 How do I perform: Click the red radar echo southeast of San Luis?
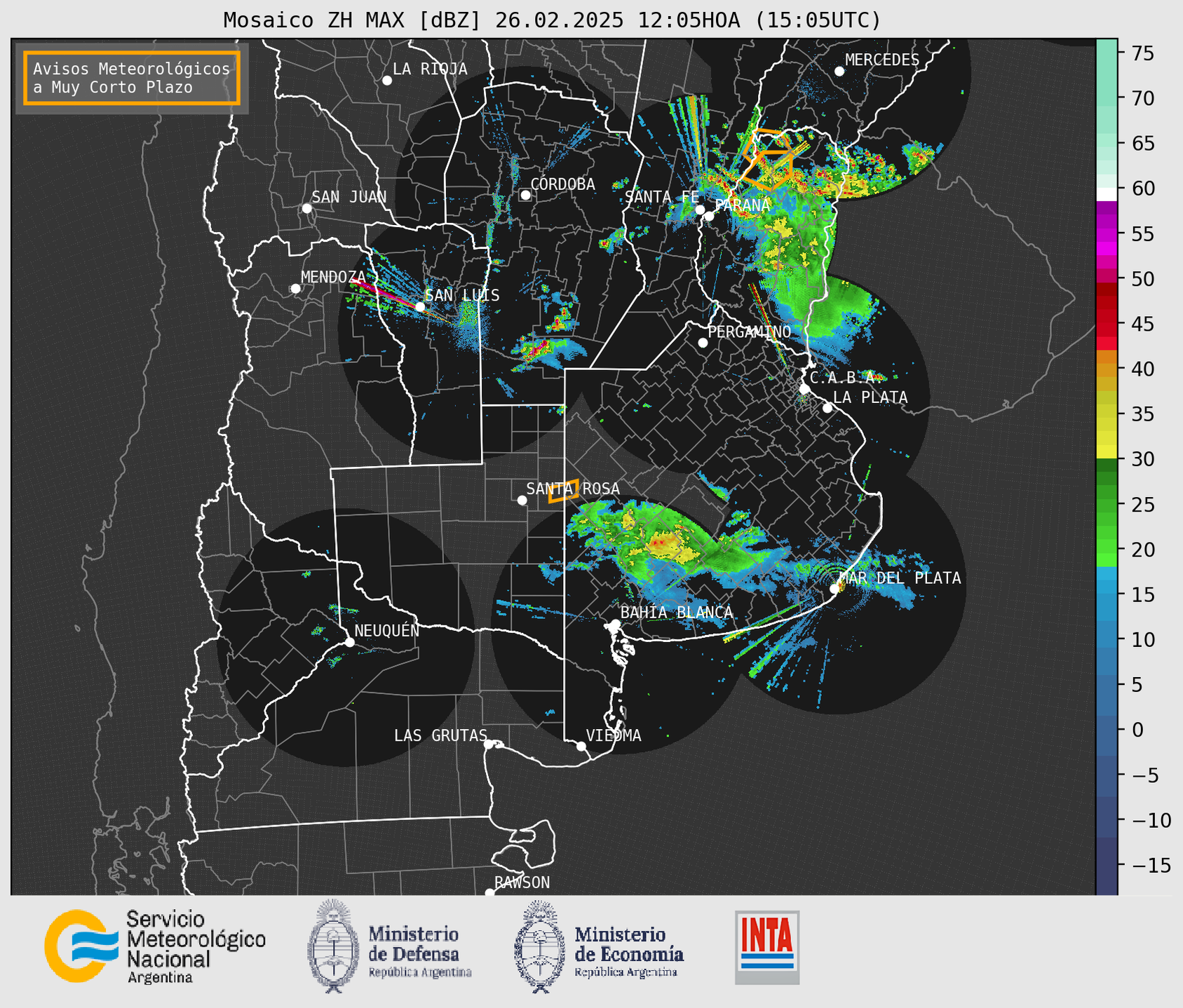(x=540, y=348)
